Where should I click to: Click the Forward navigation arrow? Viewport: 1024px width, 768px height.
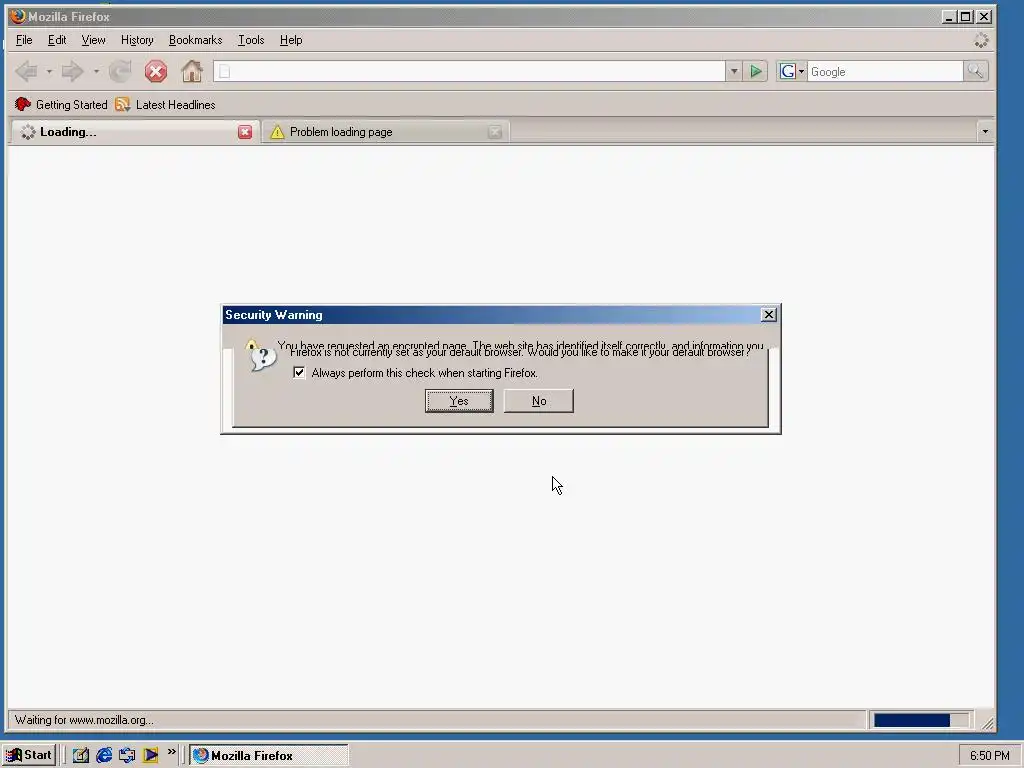[72, 71]
